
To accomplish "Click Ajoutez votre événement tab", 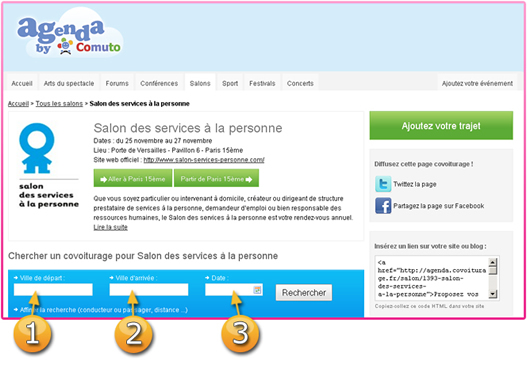I will pos(477,83).
